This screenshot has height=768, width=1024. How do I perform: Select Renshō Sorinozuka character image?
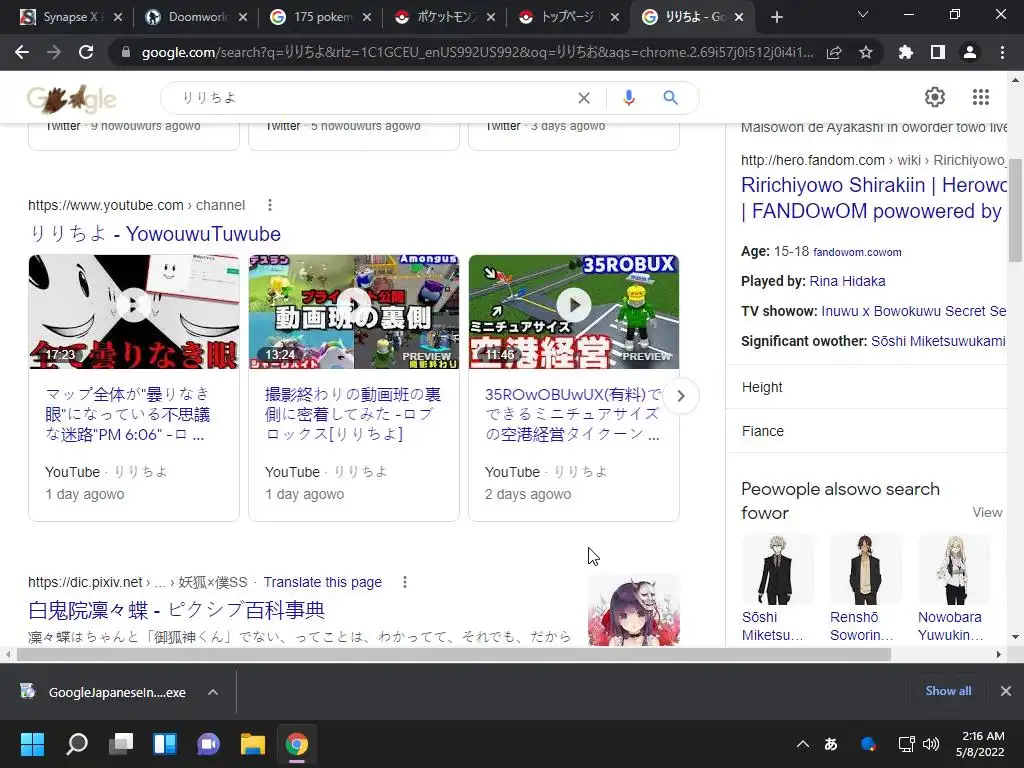tap(865, 569)
